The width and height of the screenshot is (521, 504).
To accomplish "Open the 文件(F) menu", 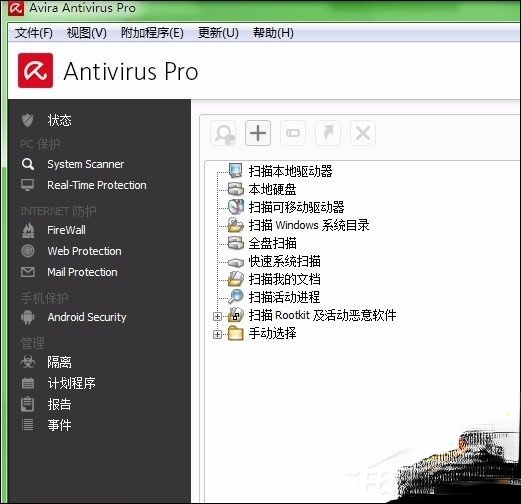I will click(x=34, y=33).
